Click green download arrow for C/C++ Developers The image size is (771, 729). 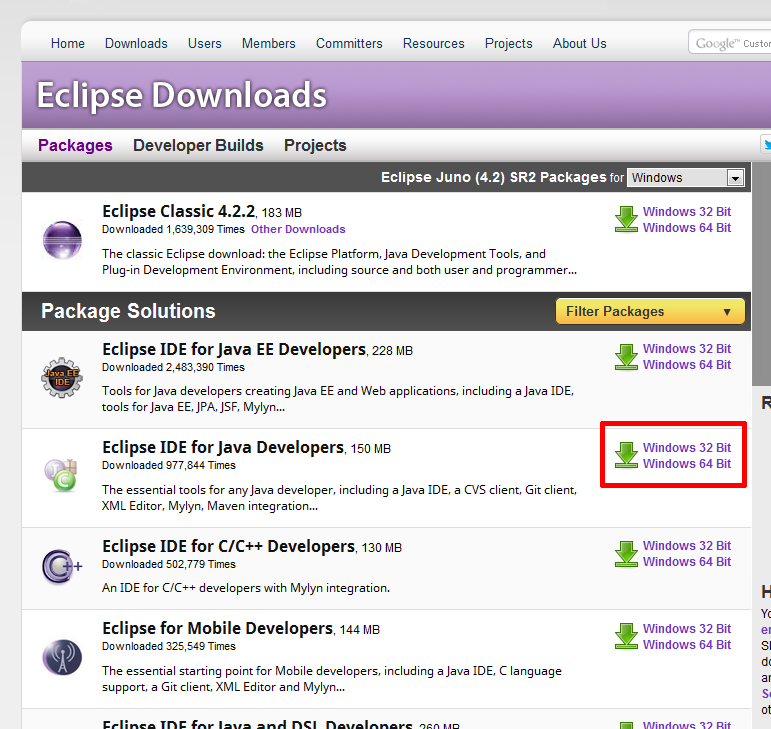click(x=626, y=554)
